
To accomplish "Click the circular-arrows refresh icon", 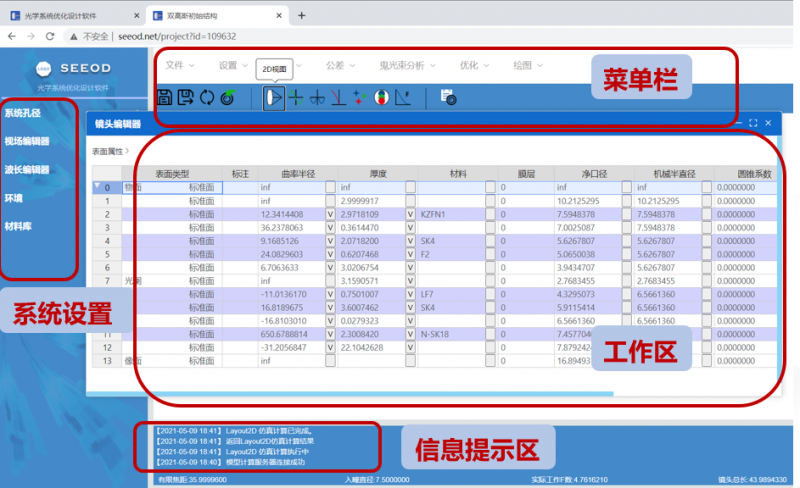I will coord(206,97).
